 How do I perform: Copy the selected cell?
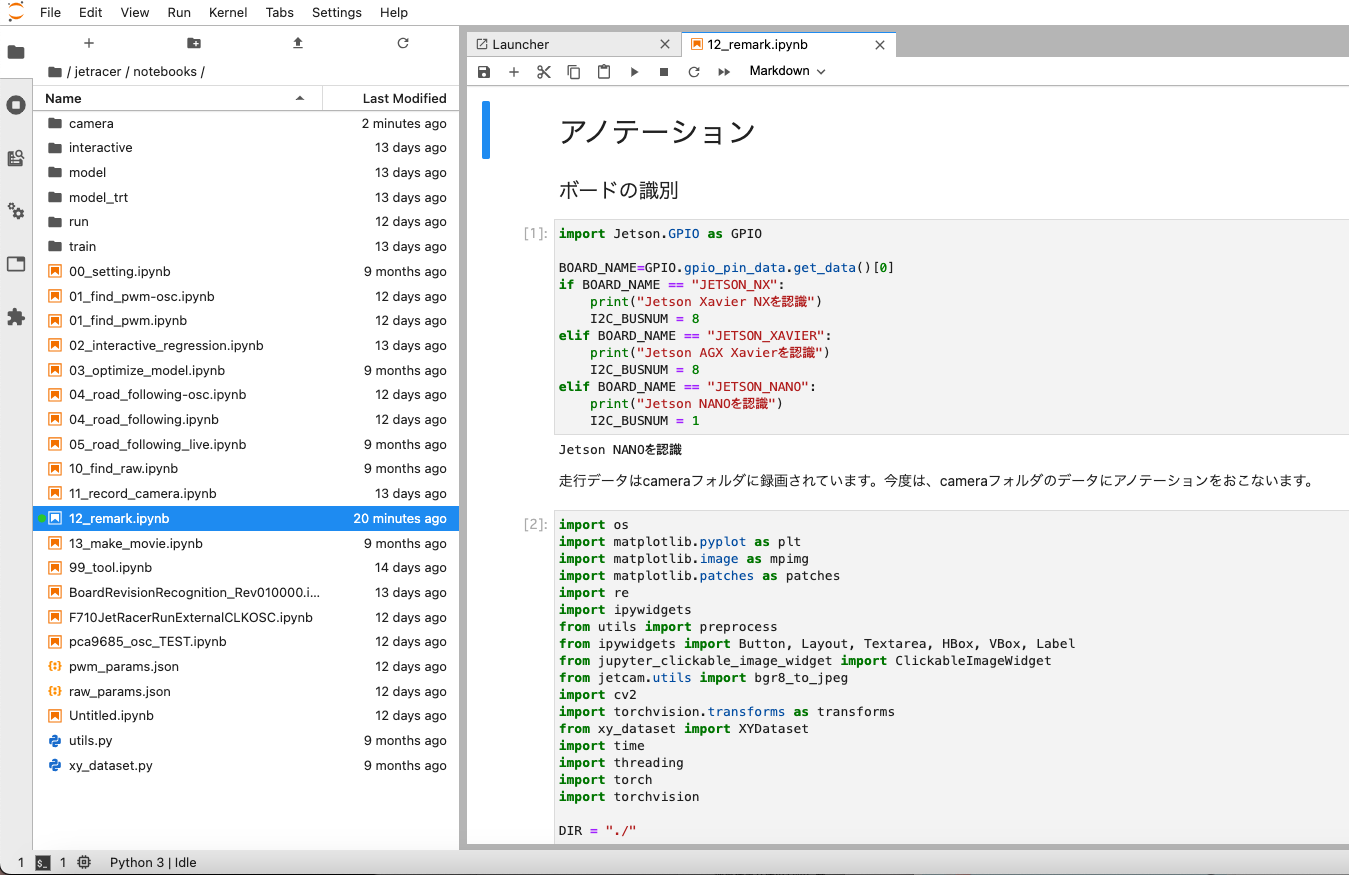(574, 72)
